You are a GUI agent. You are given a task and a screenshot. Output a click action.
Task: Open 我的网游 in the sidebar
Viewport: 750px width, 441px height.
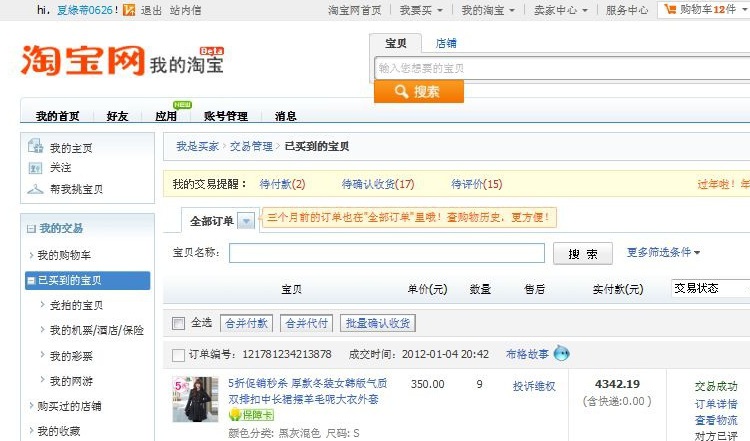point(71,381)
